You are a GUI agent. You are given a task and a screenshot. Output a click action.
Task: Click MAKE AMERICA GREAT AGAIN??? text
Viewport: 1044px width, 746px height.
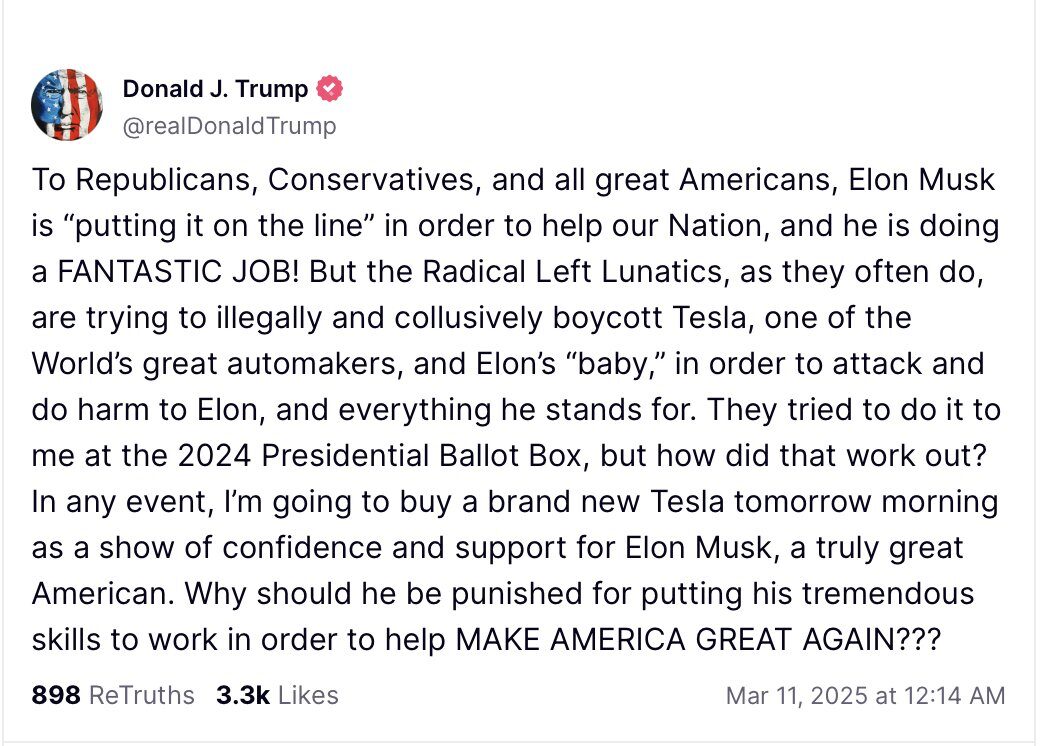pyautogui.click(x=698, y=639)
